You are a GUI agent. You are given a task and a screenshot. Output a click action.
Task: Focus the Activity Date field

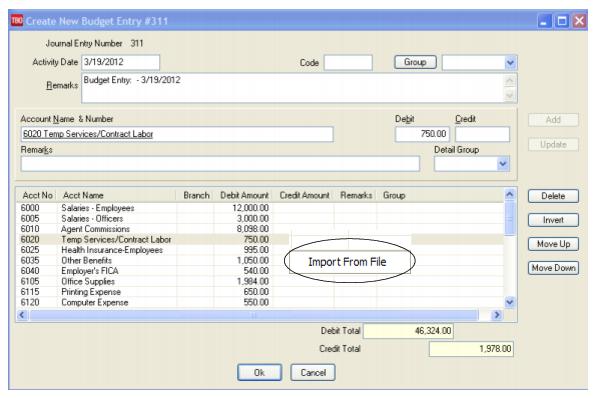pyautogui.click(x=120, y=62)
